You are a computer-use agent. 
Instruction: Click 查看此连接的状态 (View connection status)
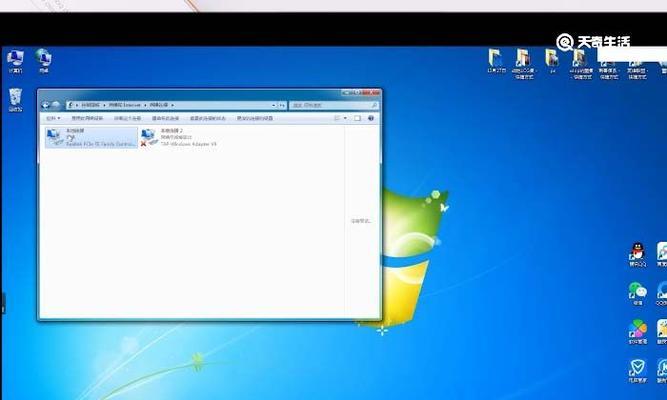tap(208, 118)
